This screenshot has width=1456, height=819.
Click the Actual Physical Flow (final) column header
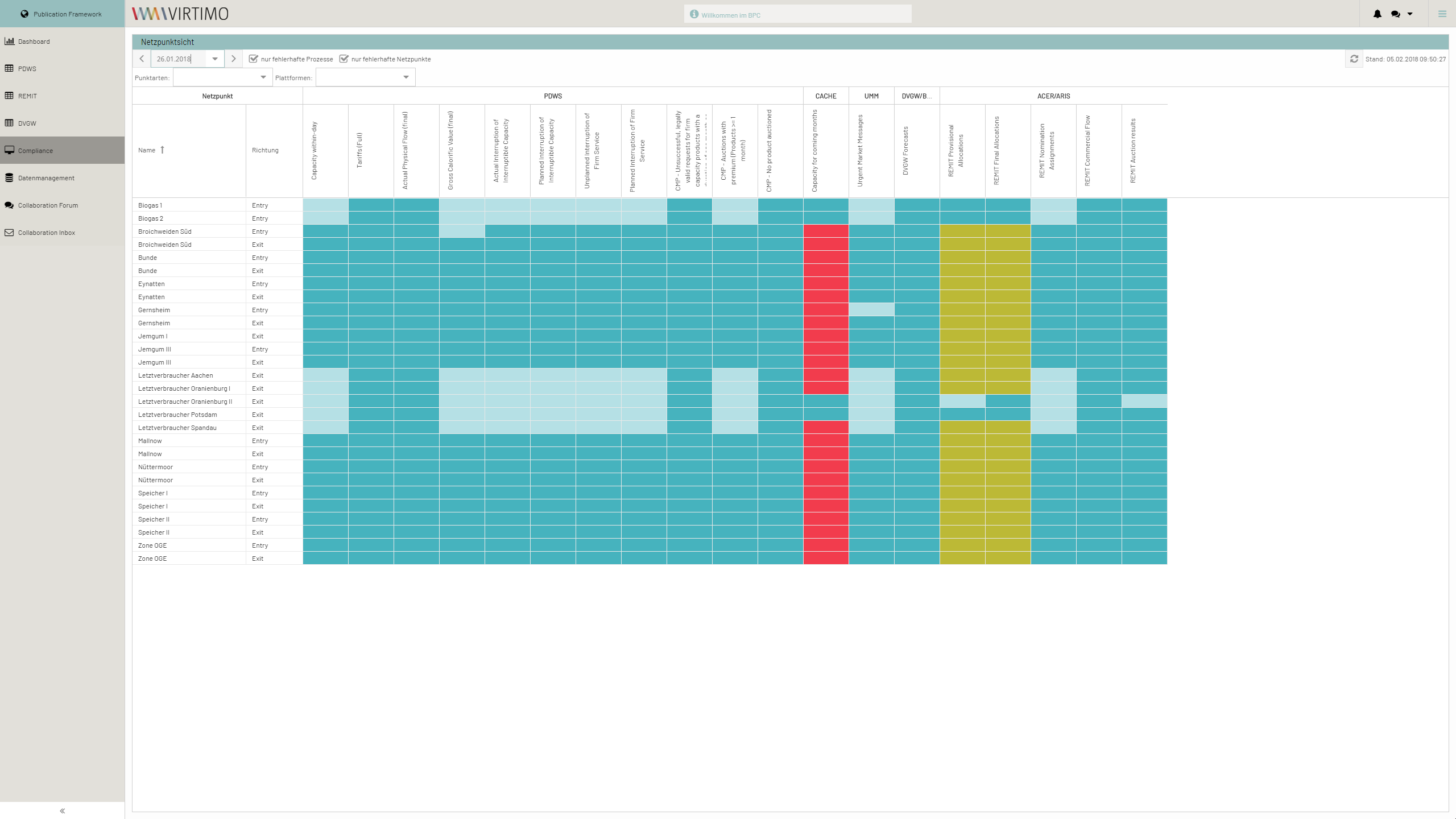point(416,151)
